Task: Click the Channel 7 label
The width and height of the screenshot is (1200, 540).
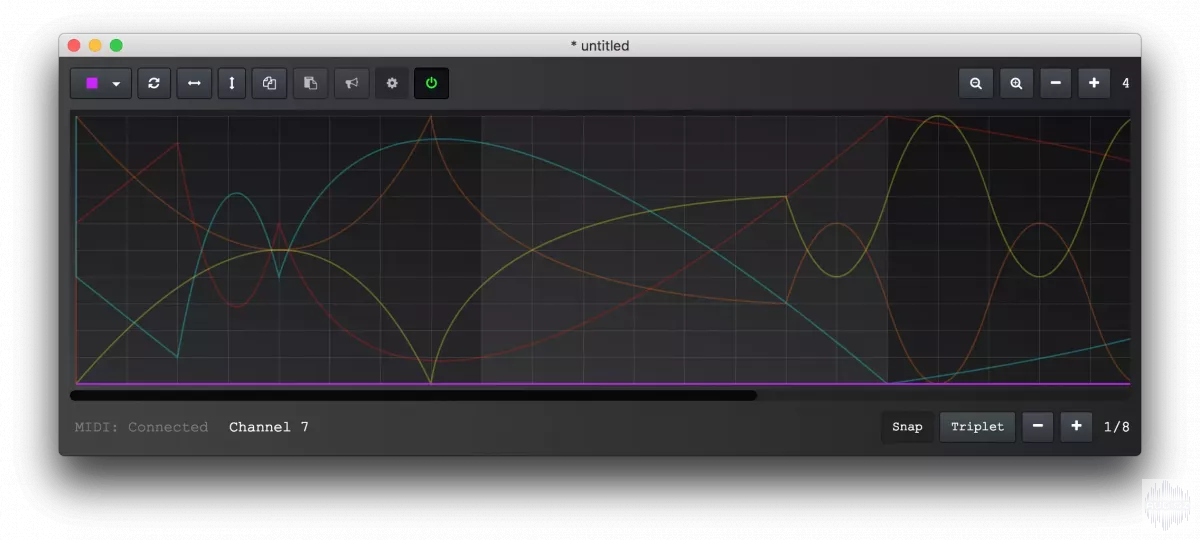Action: (268, 427)
